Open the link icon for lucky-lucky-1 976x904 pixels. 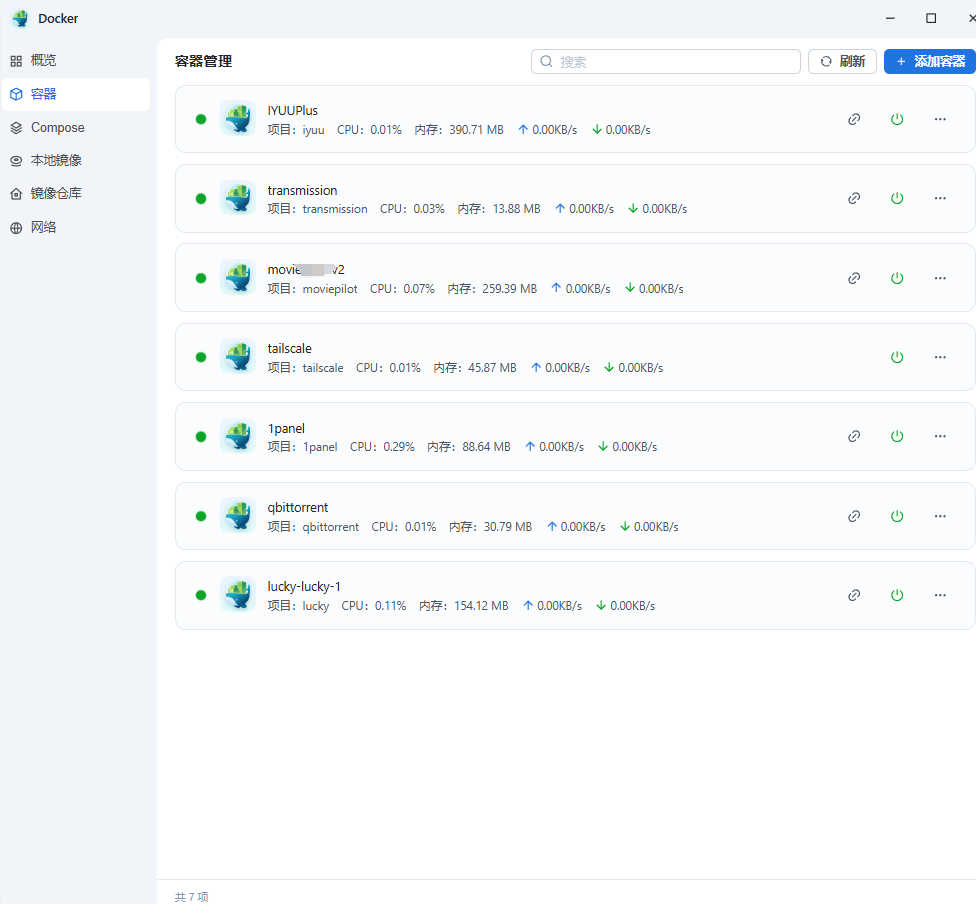[854, 595]
